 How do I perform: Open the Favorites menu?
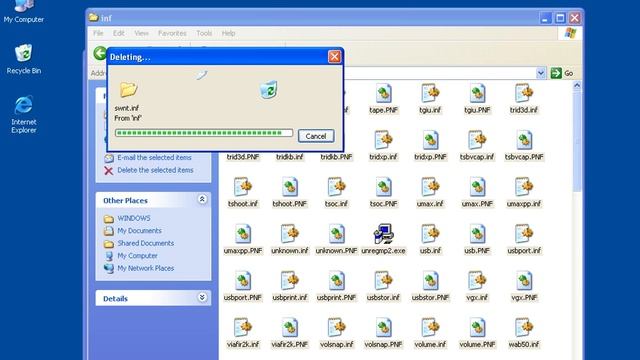[172, 33]
